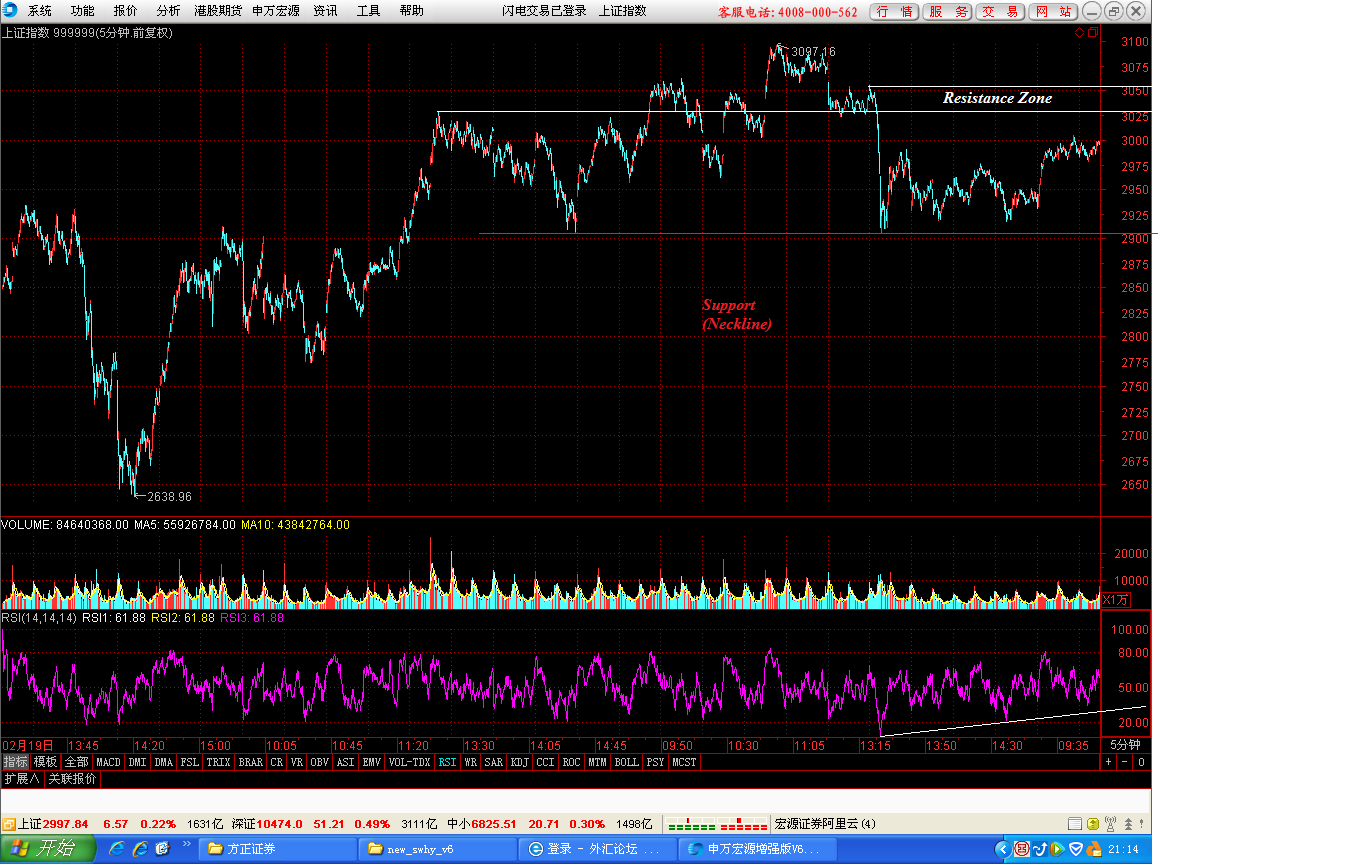Switch indicator to ASI

346,762
